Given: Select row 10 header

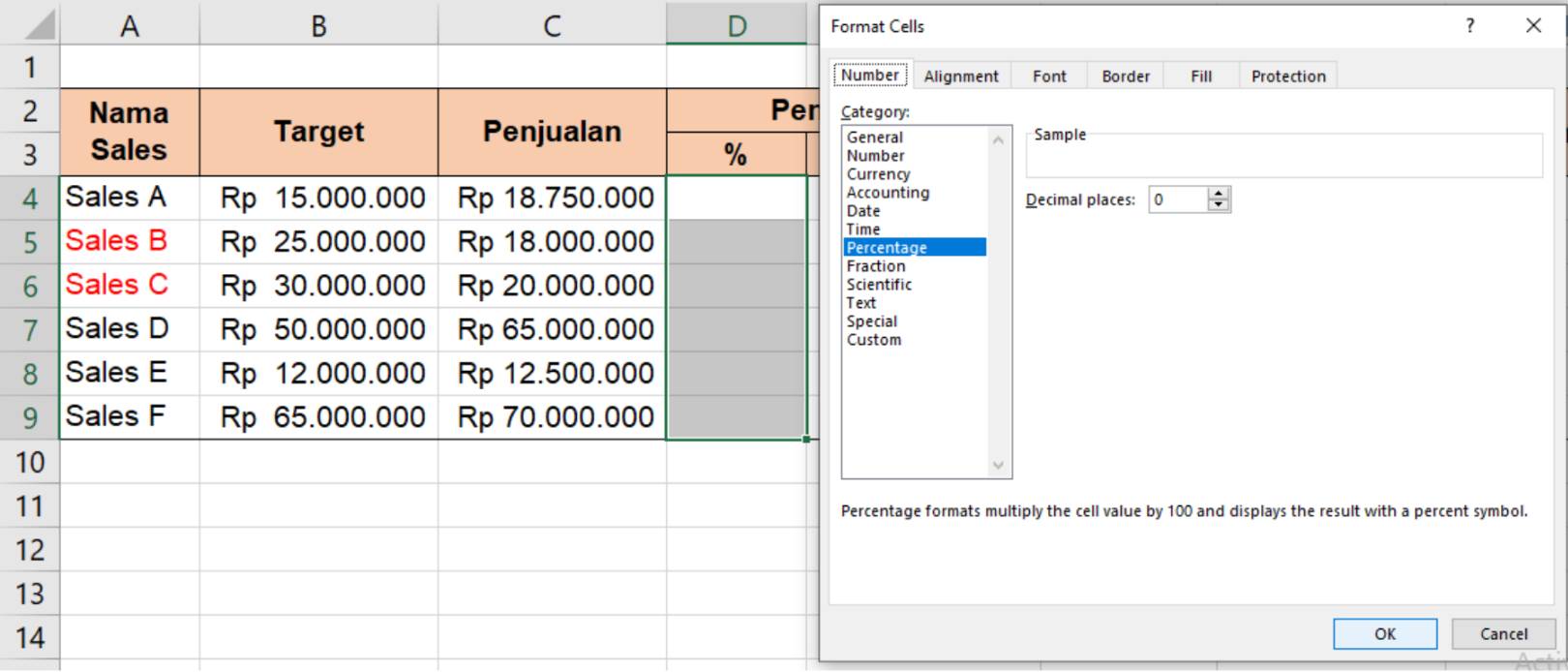Looking at the screenshot, I should [29, 462].
